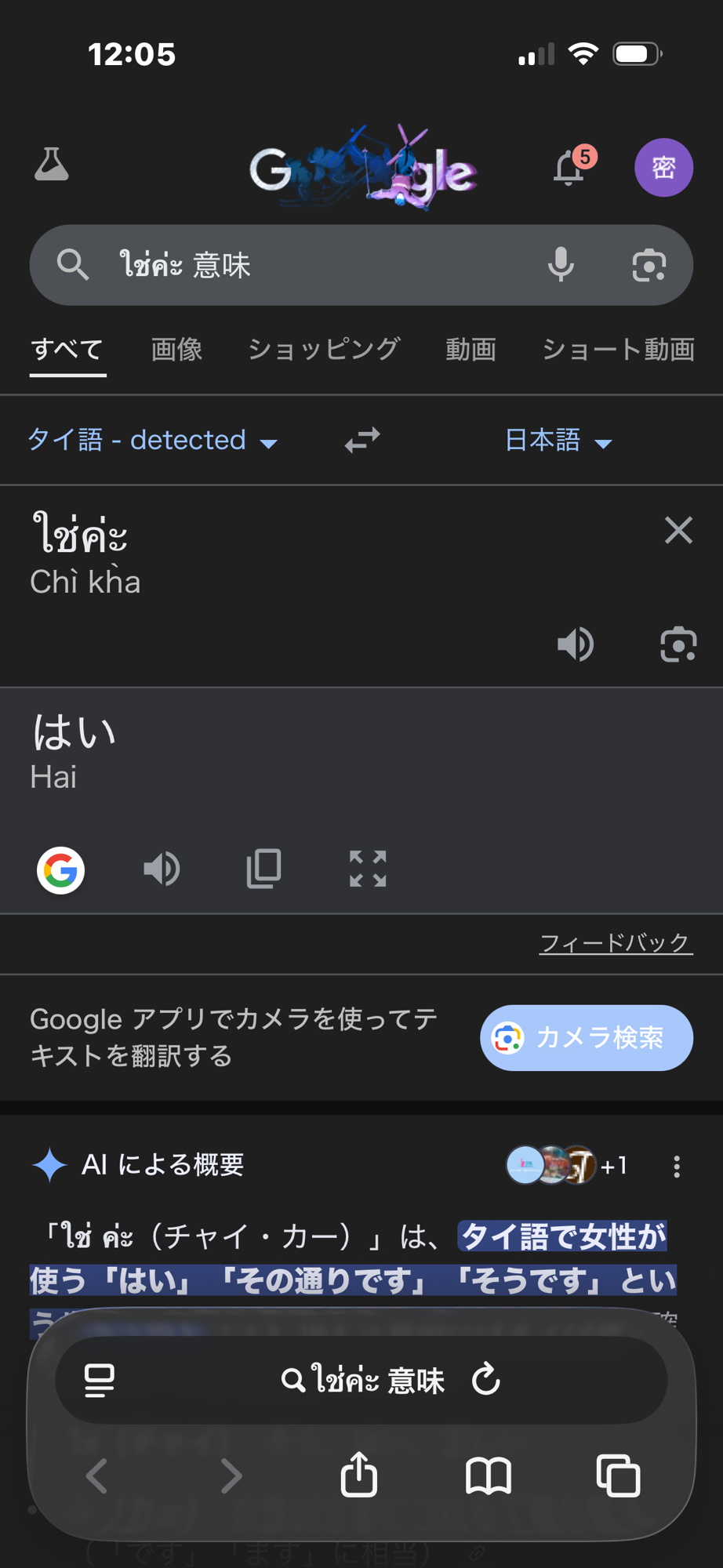Tap the カメラ検索 button
Viewport: 723px width, 1568px height.
point(586,1038)
